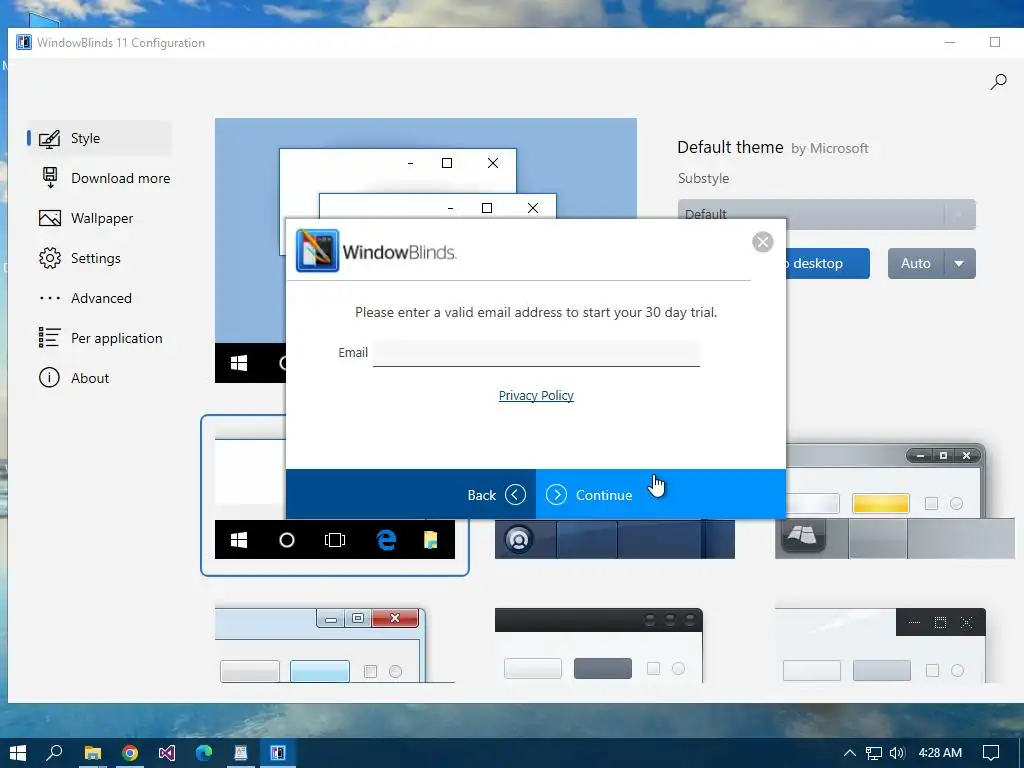The image size is (1024, 768).
Task: Click the WindowBlinds taskbar icon
Action: (278, 753)
